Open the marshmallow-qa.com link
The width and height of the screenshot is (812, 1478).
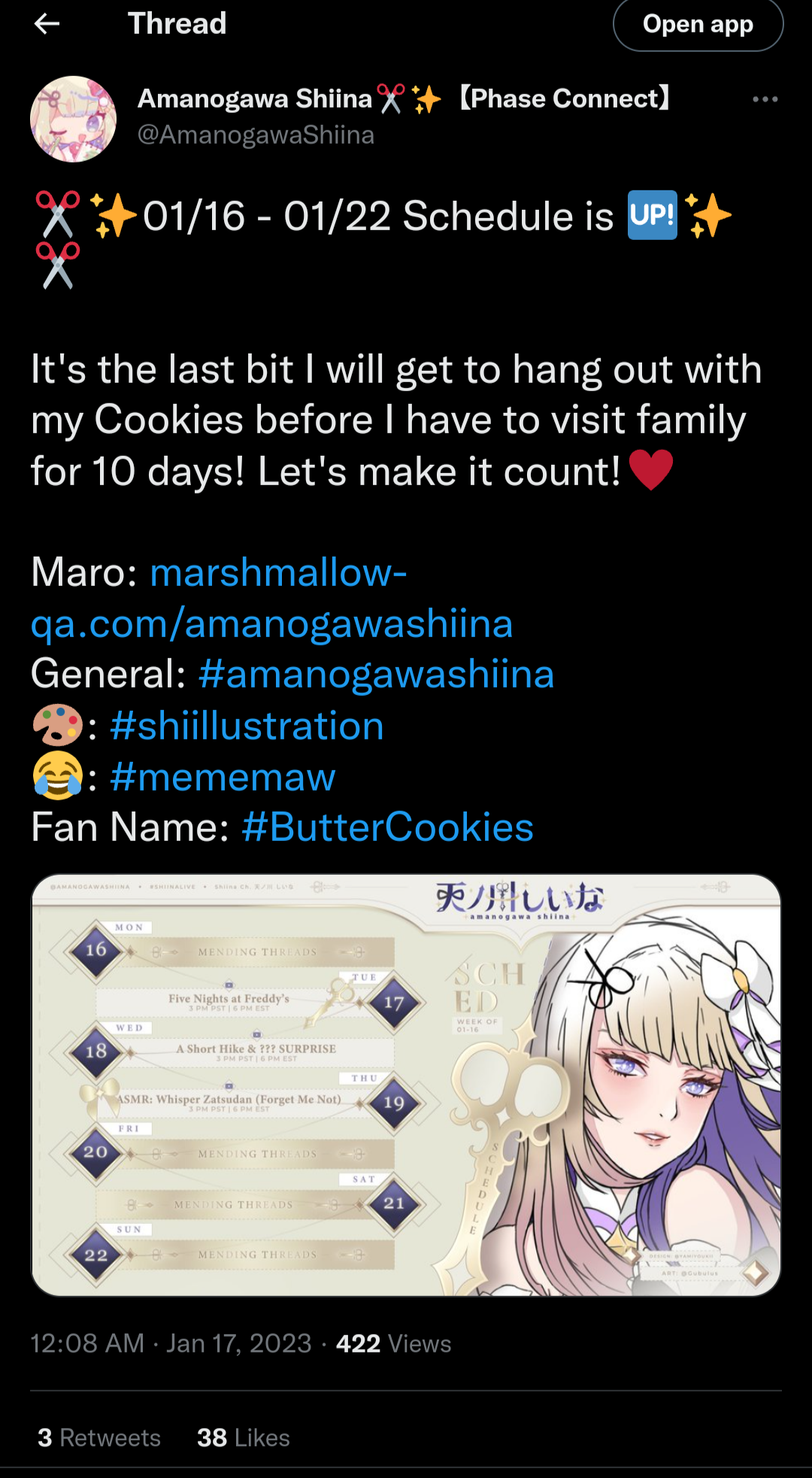coord(272,598)
